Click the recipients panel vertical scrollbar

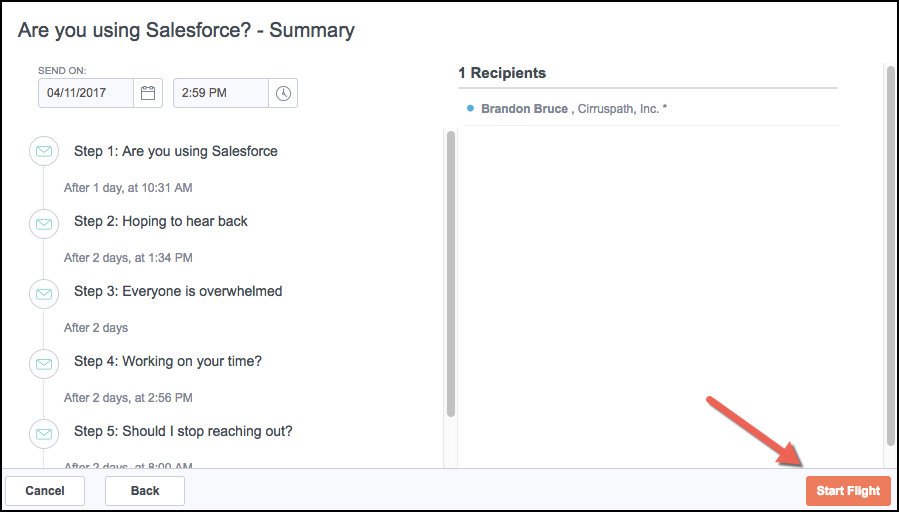click(x=890, y=256)
